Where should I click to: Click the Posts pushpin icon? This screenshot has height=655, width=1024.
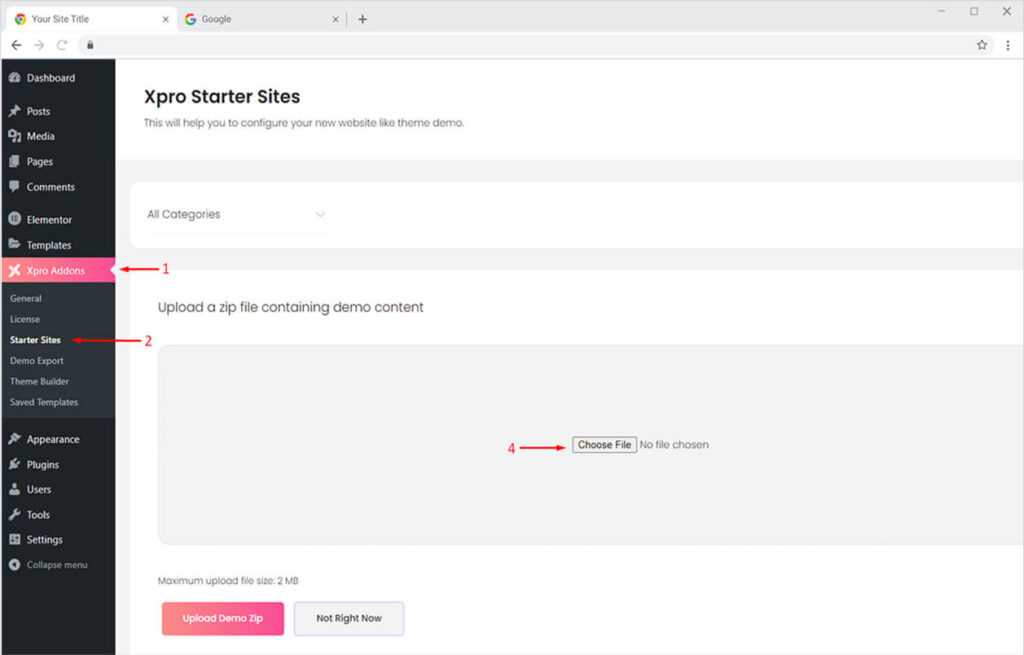coord(14,111)
